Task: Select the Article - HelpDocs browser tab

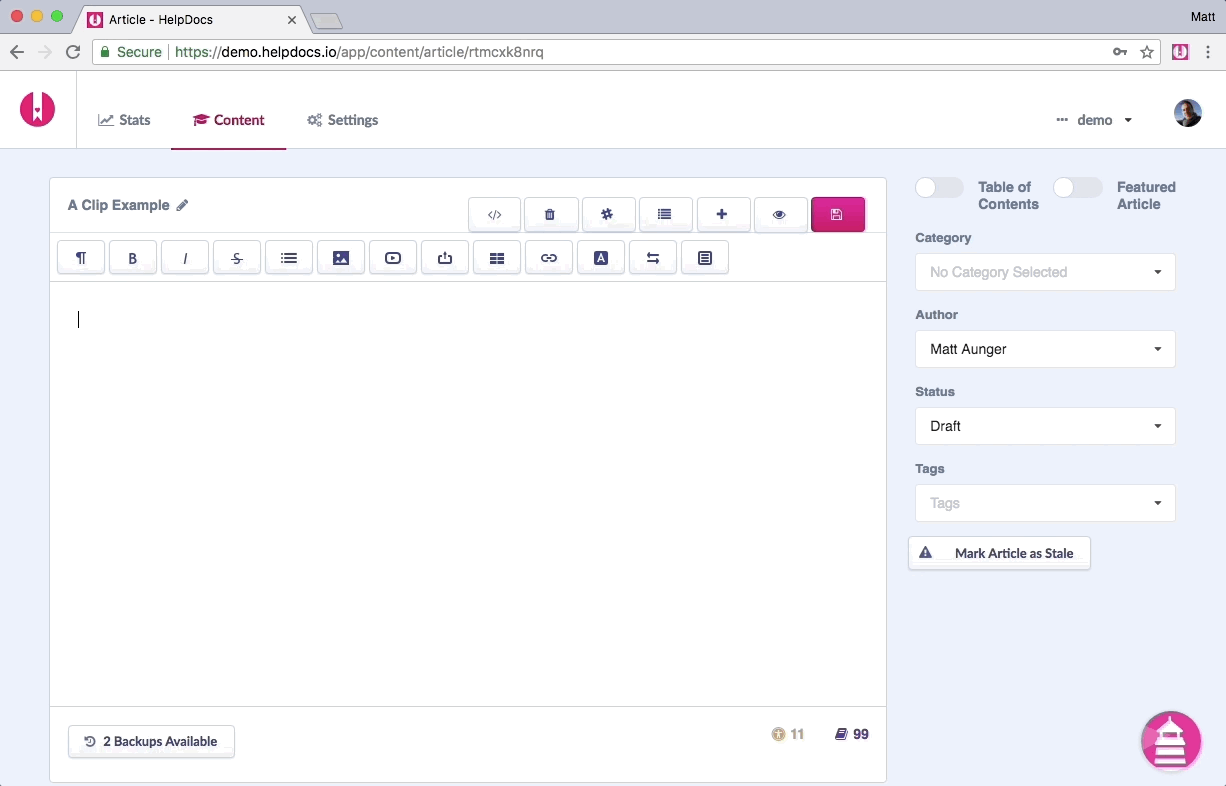Action: point(190,19)
